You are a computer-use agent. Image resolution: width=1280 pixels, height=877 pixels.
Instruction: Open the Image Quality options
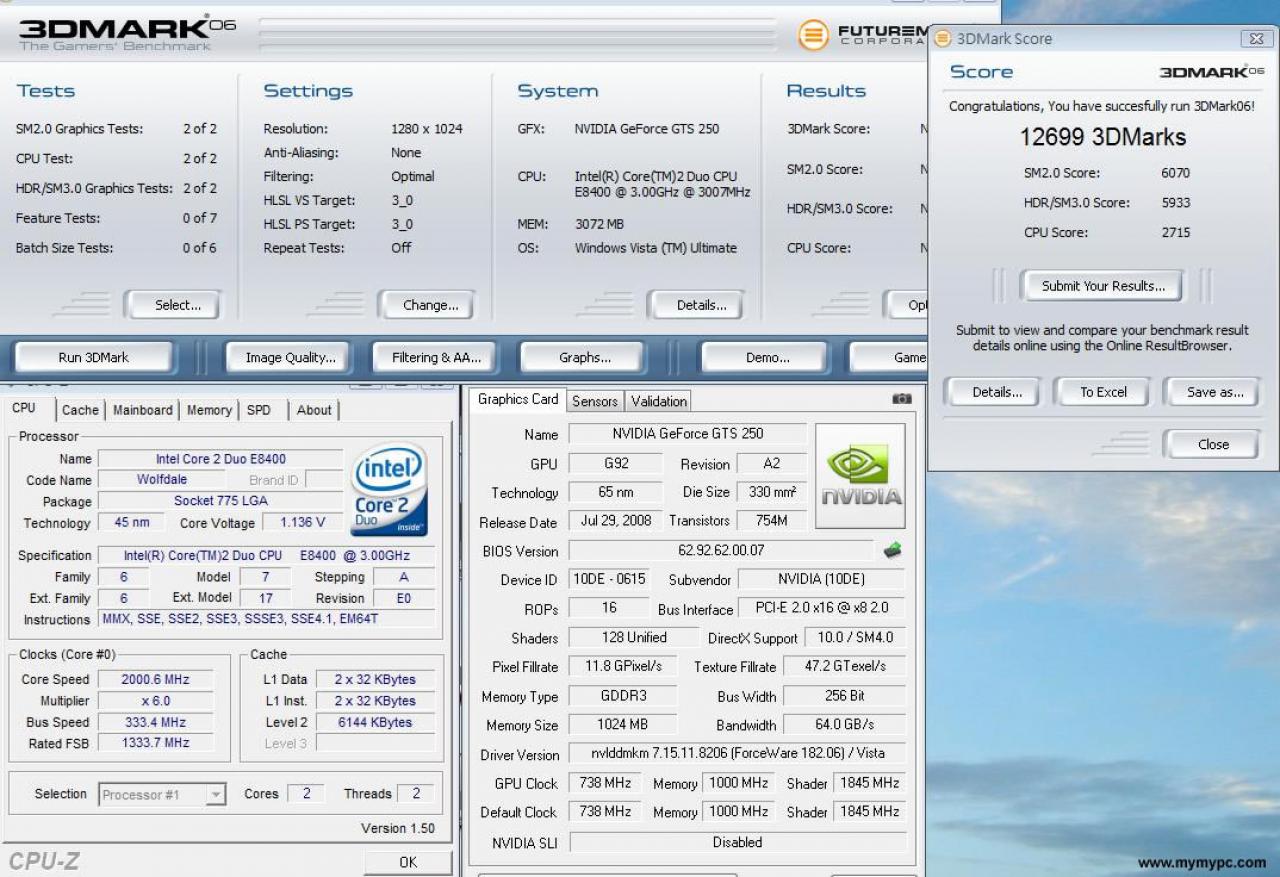point(290,357)
